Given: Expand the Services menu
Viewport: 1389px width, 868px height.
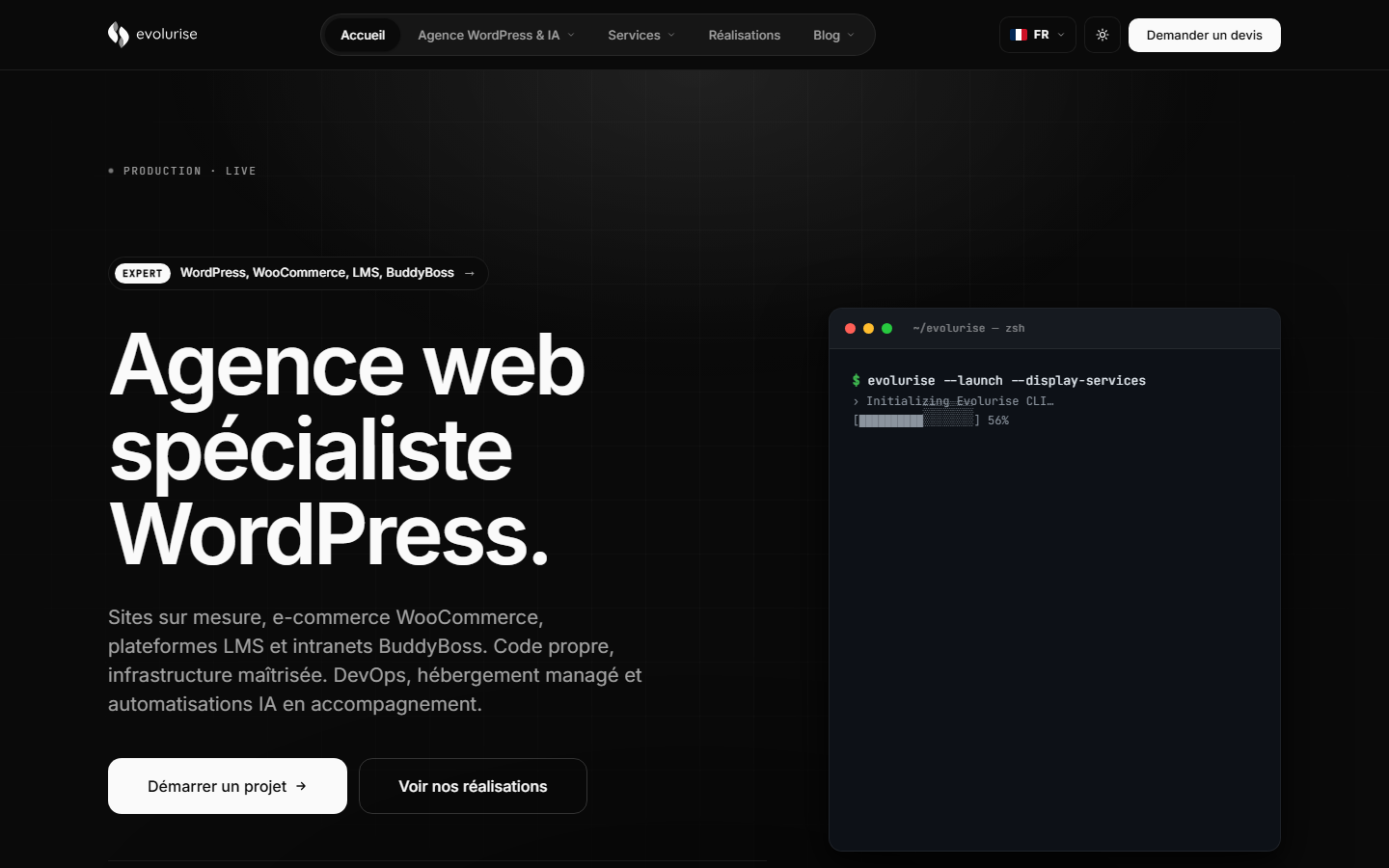Looking at the screenshot, I should coord(641,35).
